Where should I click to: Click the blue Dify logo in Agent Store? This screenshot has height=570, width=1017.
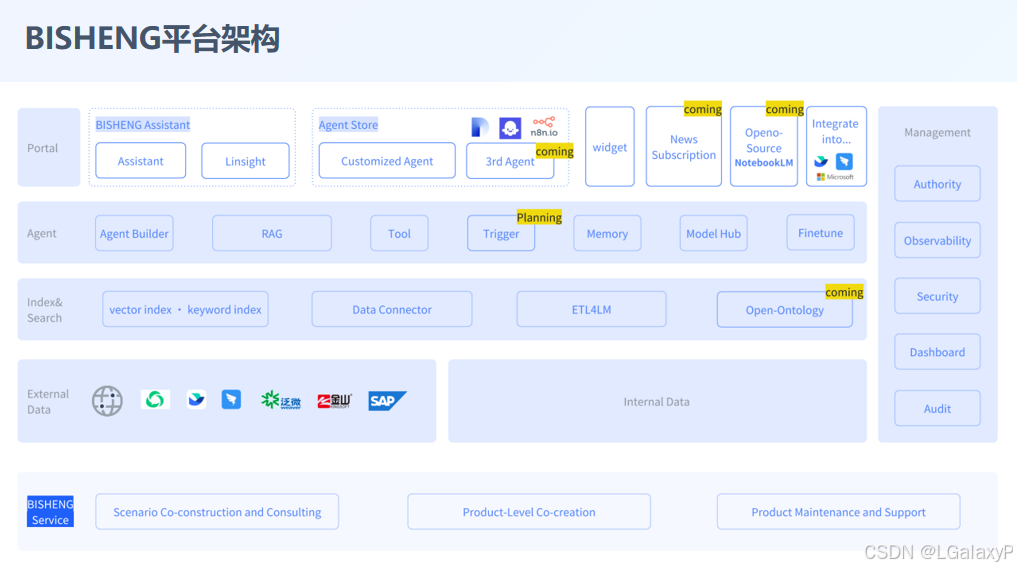coord(480,127)
